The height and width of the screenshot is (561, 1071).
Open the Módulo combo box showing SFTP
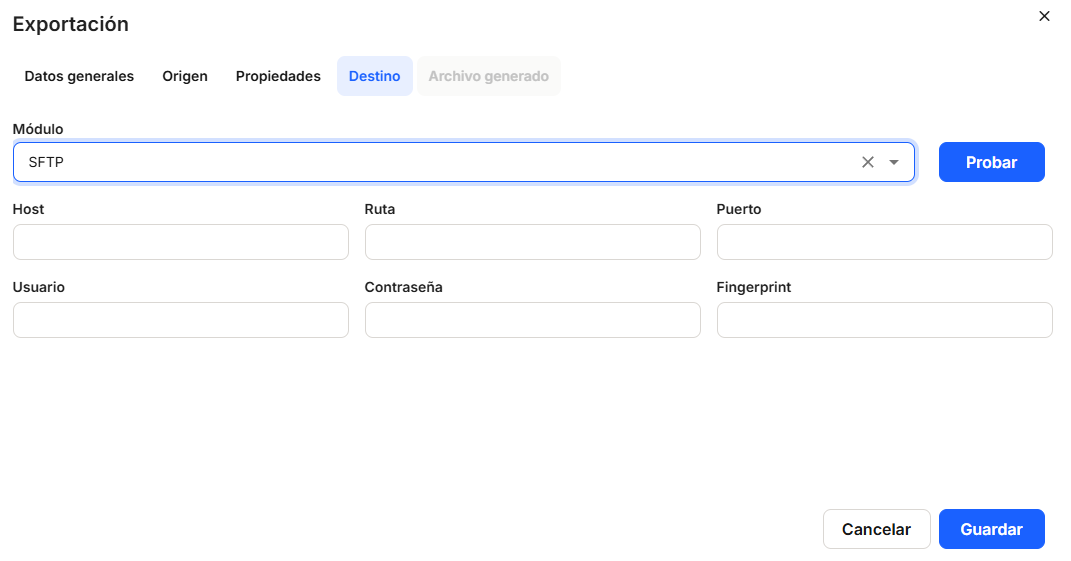pyautogui.click(x=430, y=162)
